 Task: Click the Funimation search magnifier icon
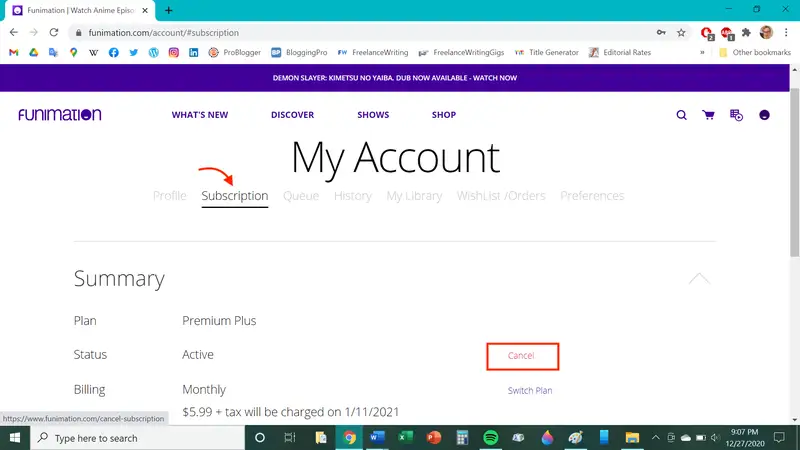pos(681,115)
